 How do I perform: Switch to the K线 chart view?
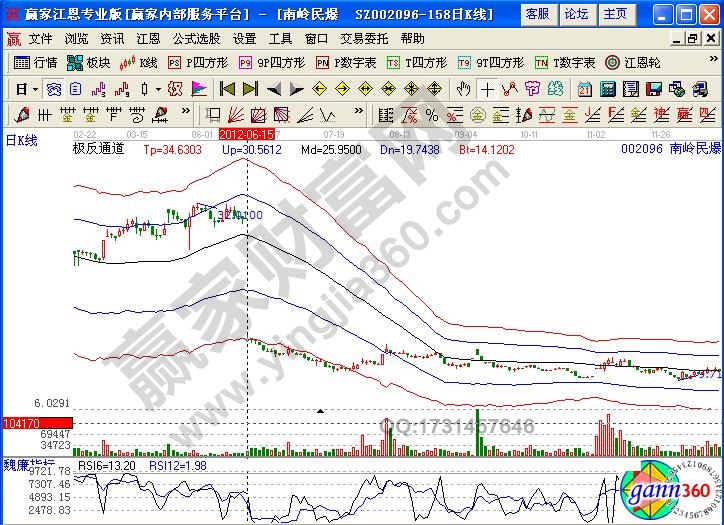tap(139, 62)
